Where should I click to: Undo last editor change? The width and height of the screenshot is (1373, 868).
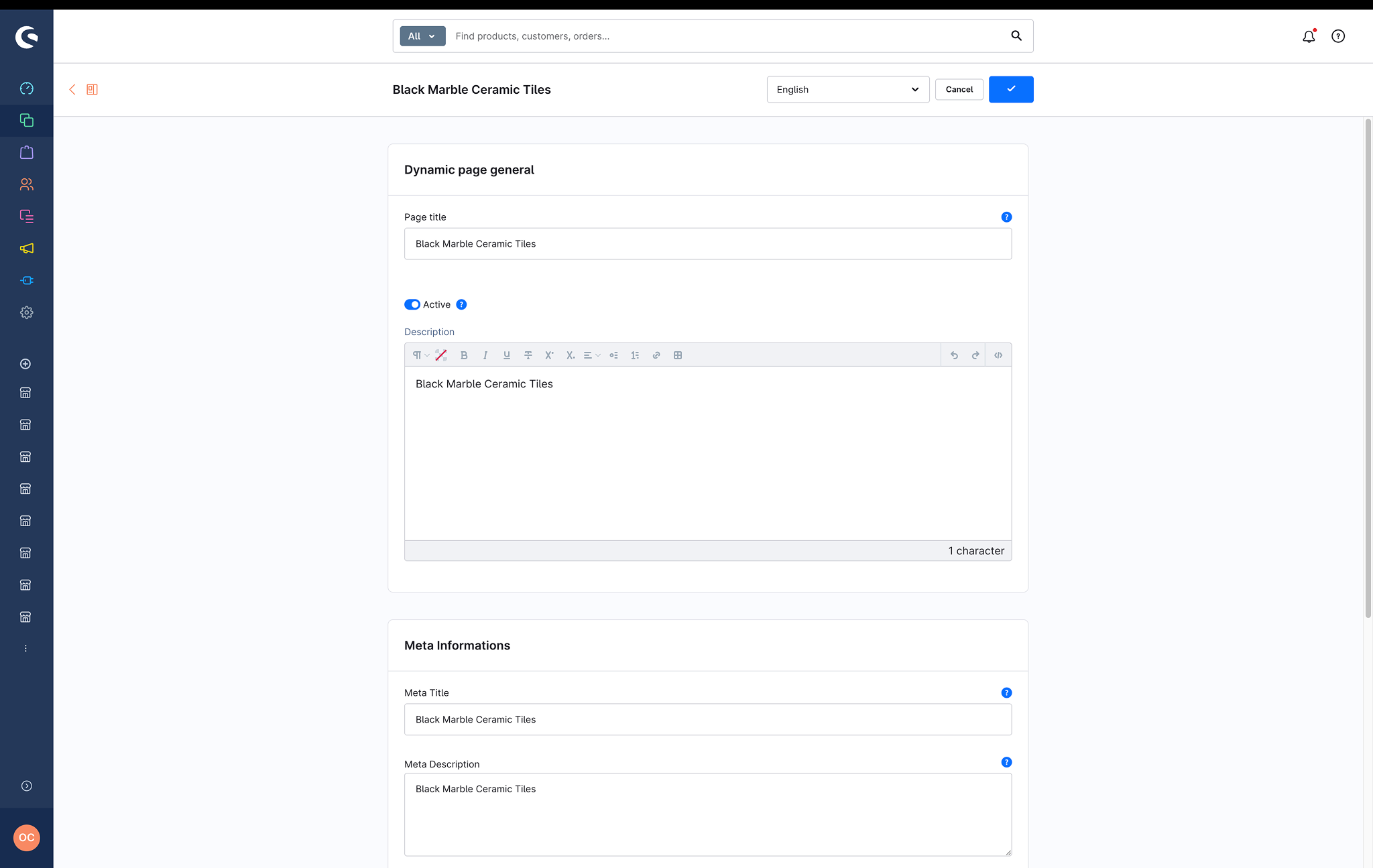[x=954, y=355]
